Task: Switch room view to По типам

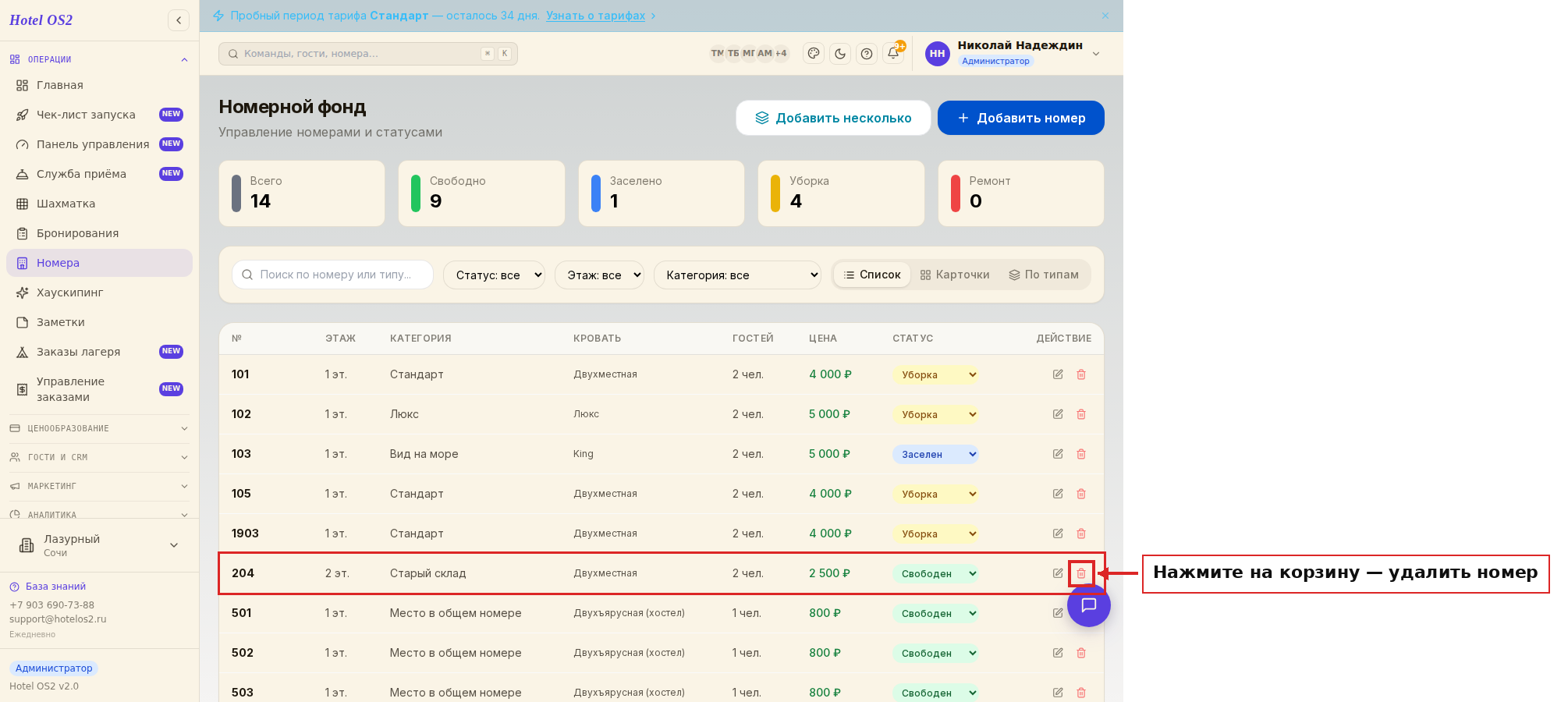Action: point(1044,275)
